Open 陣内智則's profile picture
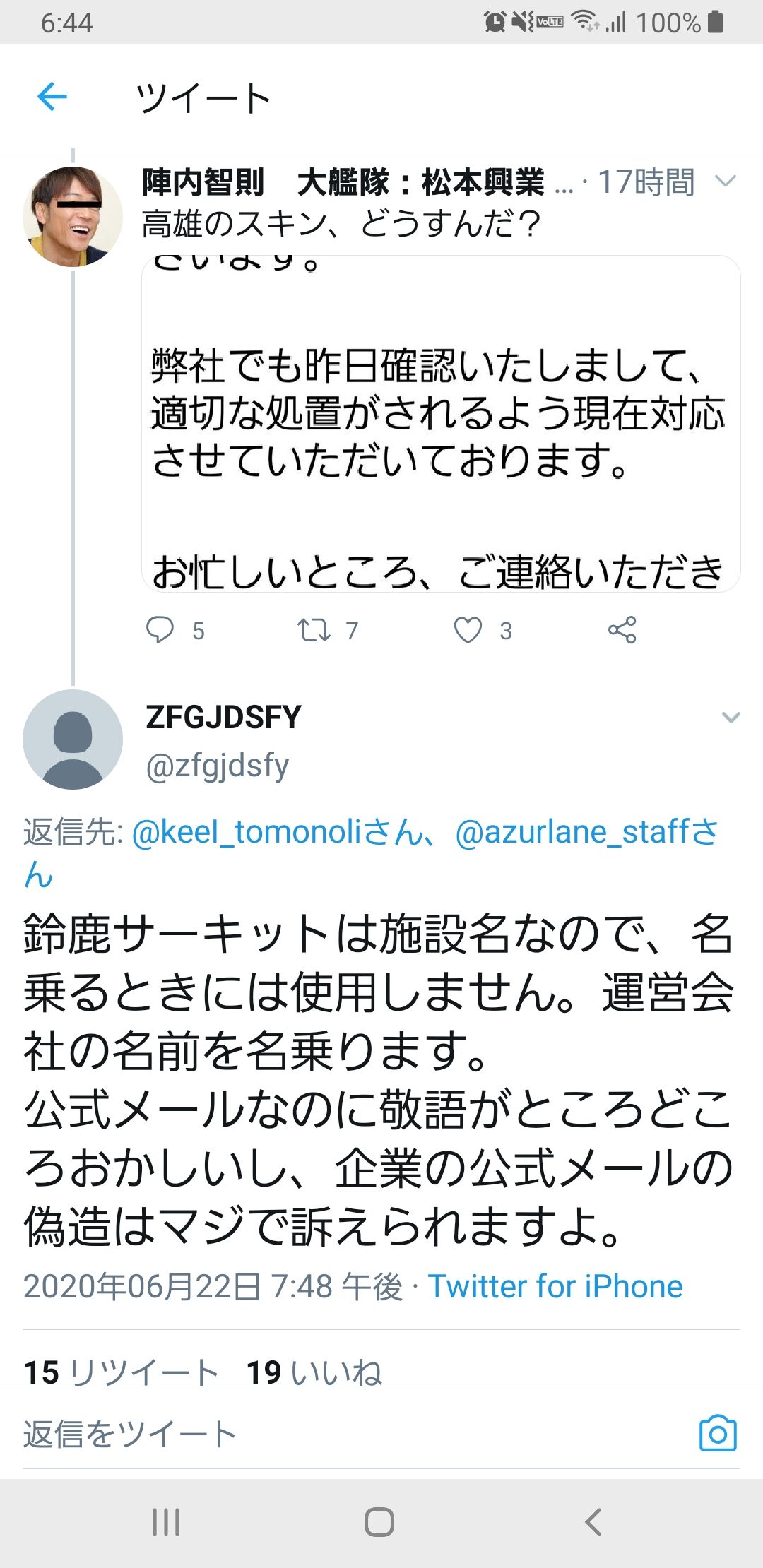 [73, 215]
